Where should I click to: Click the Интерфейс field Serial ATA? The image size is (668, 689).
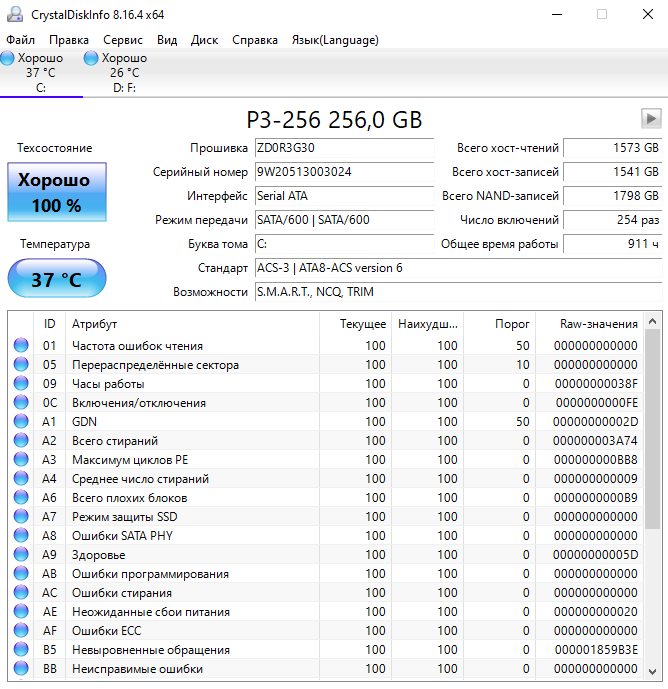point(344,196)
